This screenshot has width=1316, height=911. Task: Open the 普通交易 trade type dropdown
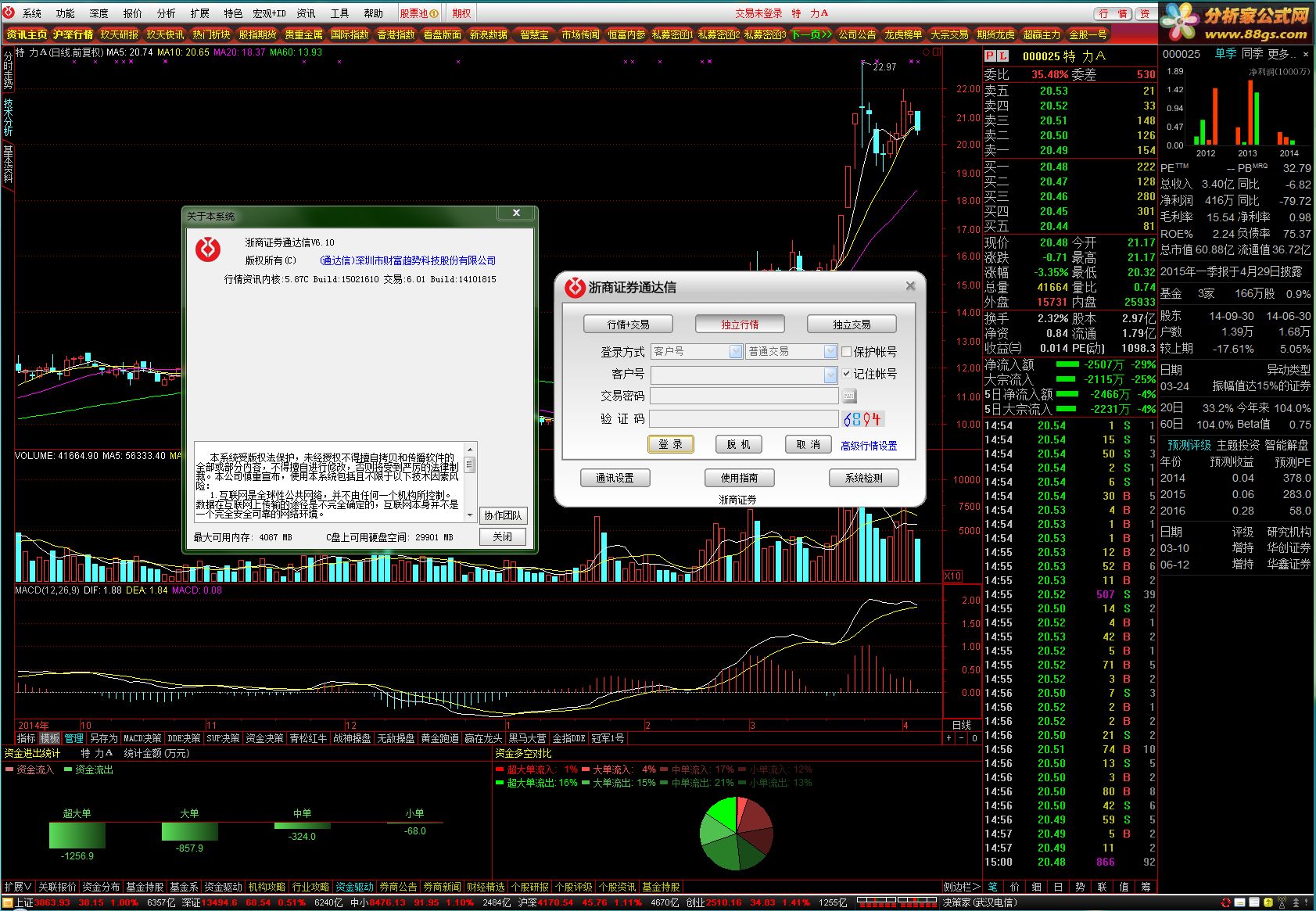click(791, 352)
